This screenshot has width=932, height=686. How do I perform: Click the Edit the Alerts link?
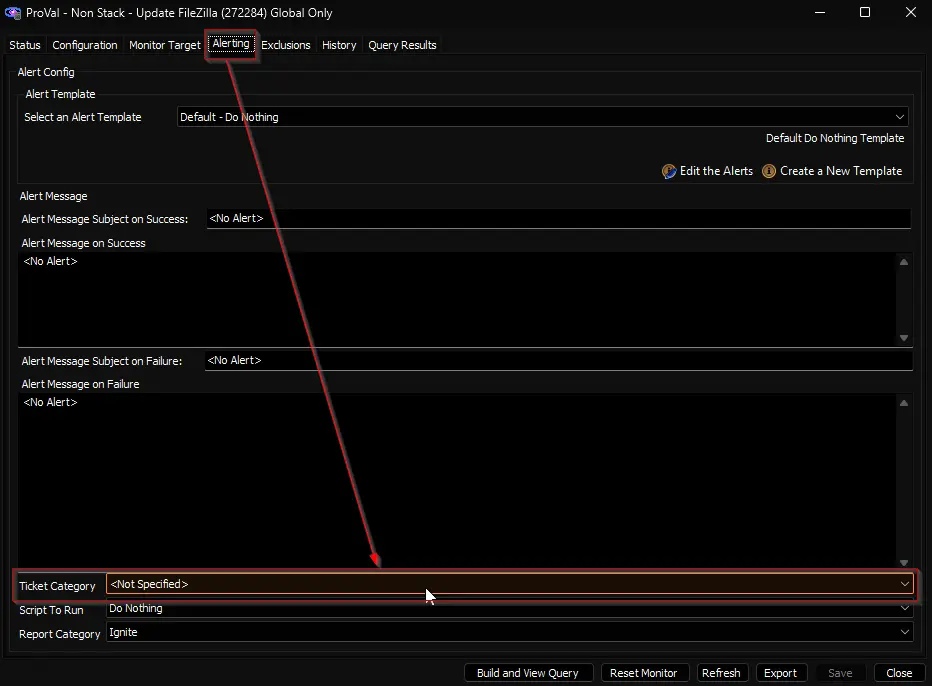[x=716, y=171]
